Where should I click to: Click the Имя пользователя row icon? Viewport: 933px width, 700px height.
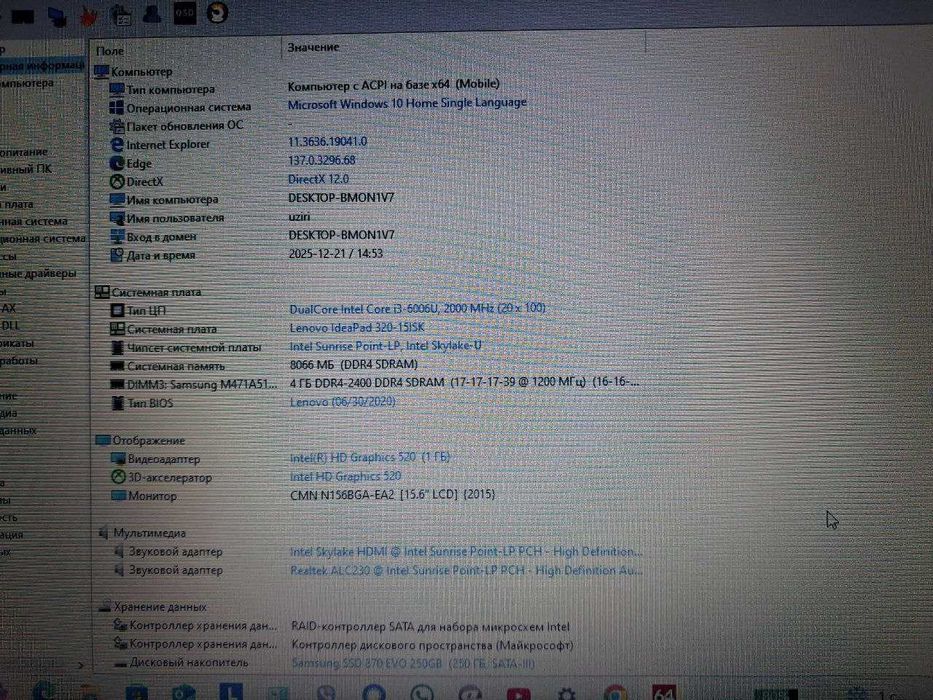(117, 218)
